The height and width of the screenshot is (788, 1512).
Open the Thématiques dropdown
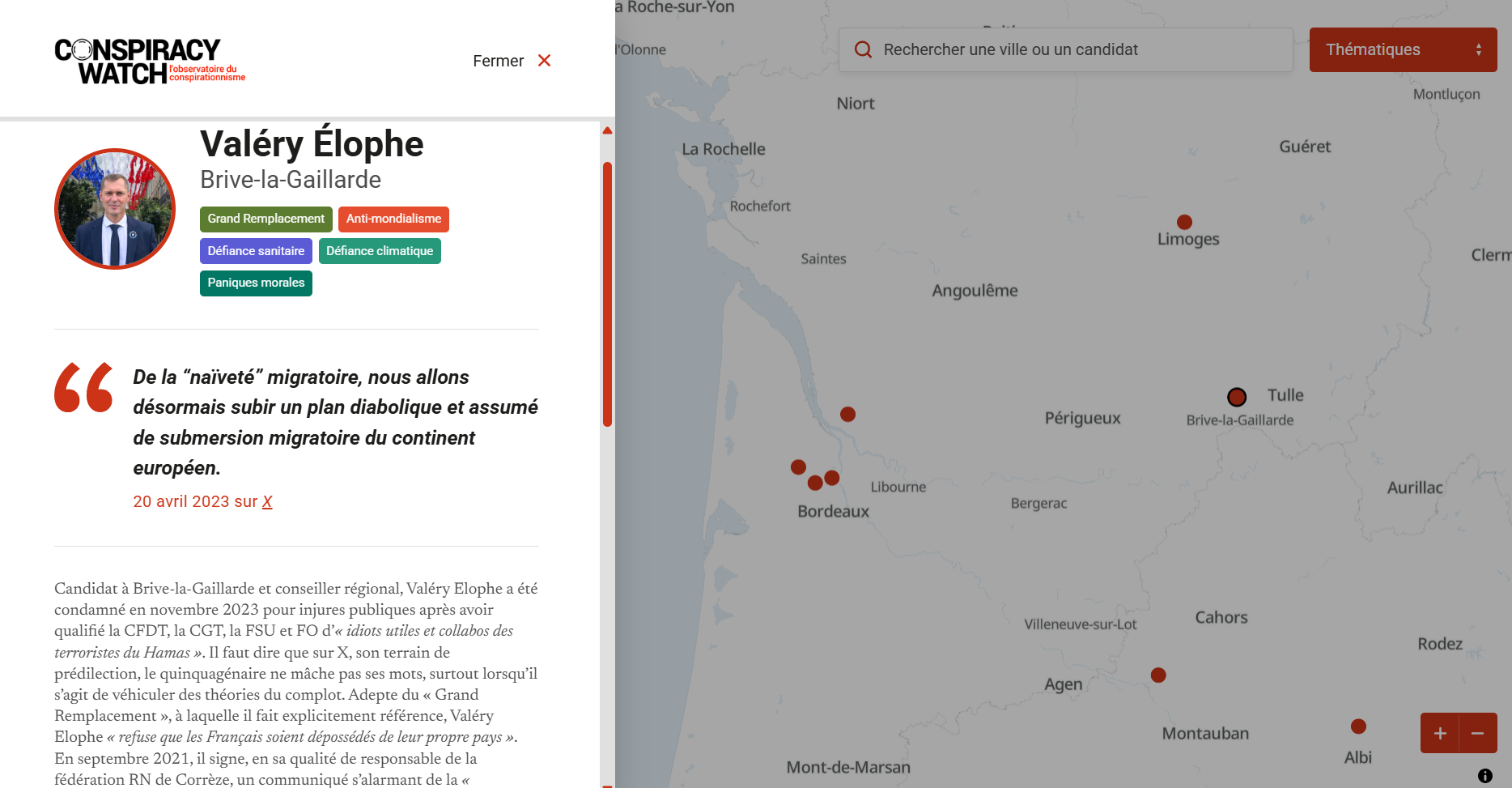[1403, 50]
